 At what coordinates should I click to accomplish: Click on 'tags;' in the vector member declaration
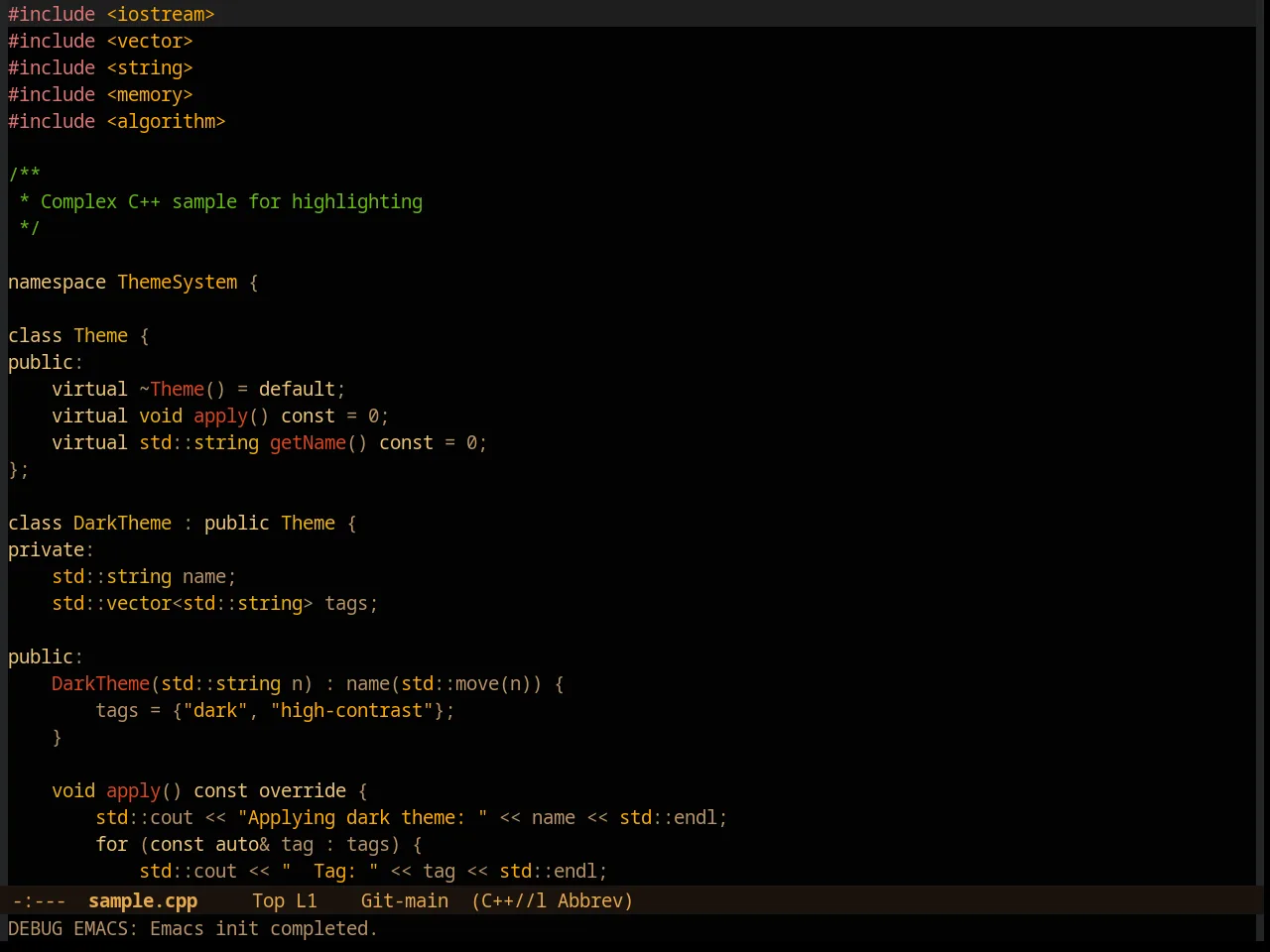point(351,603)
